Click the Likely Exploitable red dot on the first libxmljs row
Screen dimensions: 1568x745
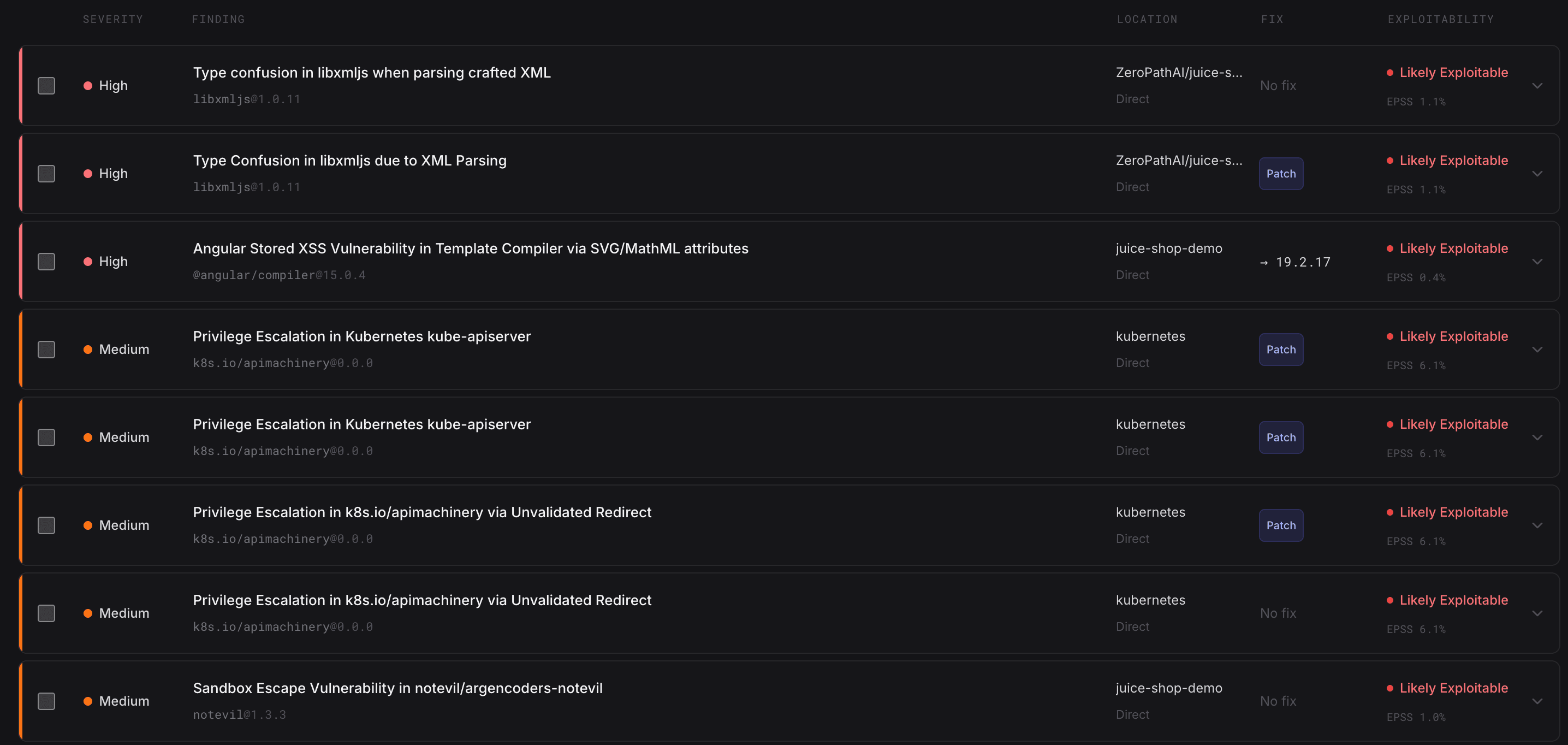tap(1389, 73)
